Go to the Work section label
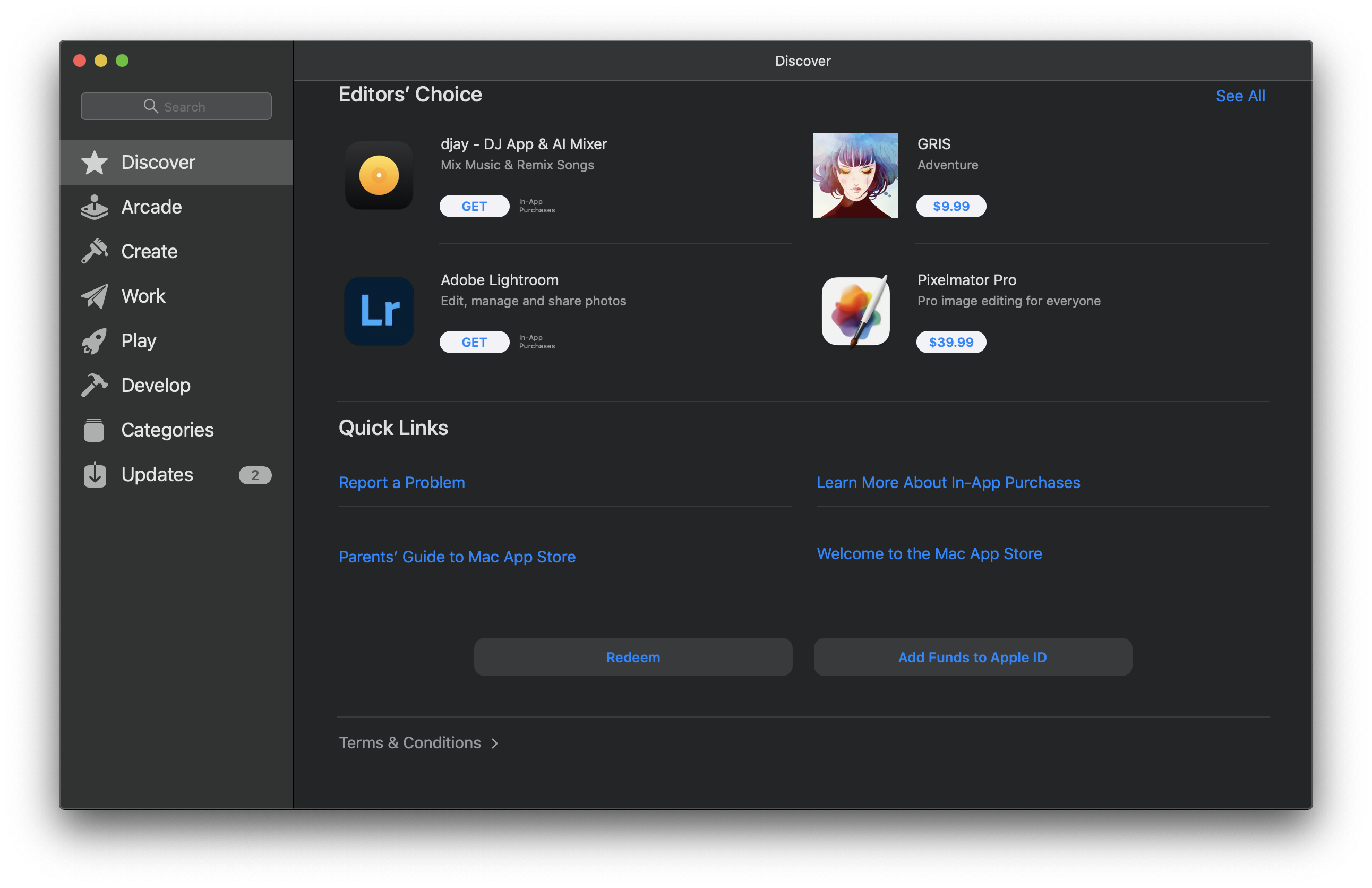Viewport: 1372px width, 888px height. point(143,296)
